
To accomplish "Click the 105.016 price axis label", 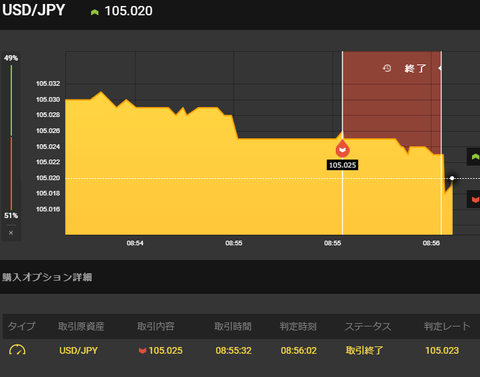I will 48,209.
